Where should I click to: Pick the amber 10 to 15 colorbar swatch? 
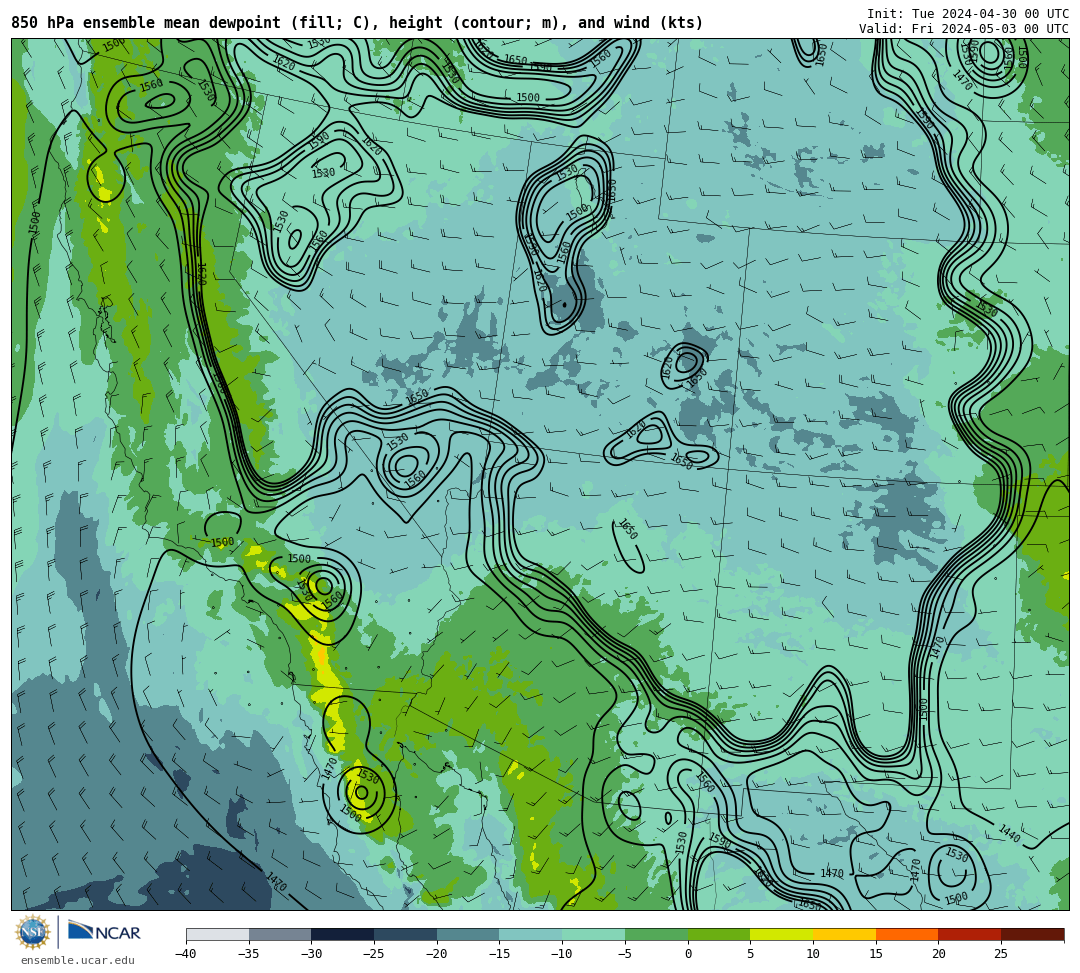tap(844, 934)
